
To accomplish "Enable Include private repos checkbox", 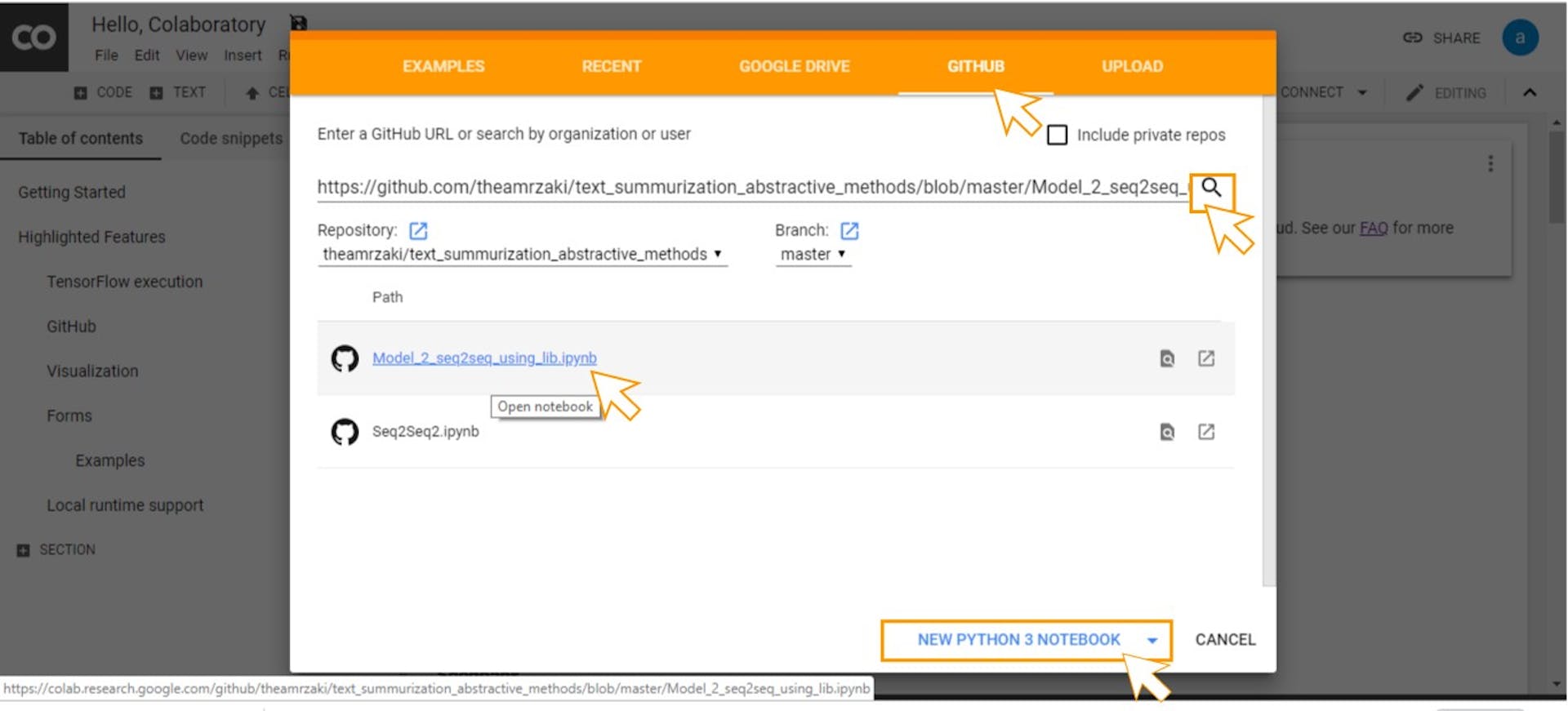I will pos(1057,135).
